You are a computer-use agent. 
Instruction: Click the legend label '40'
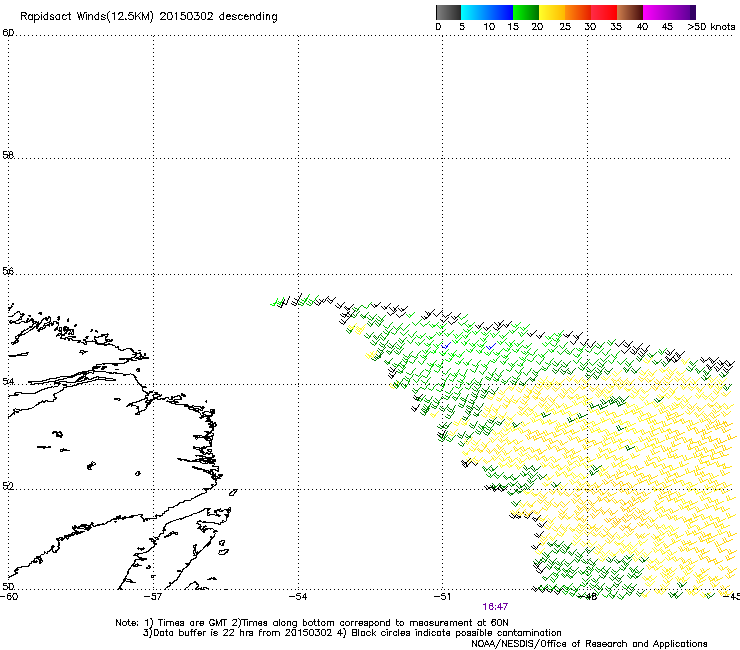coord(642,27)
